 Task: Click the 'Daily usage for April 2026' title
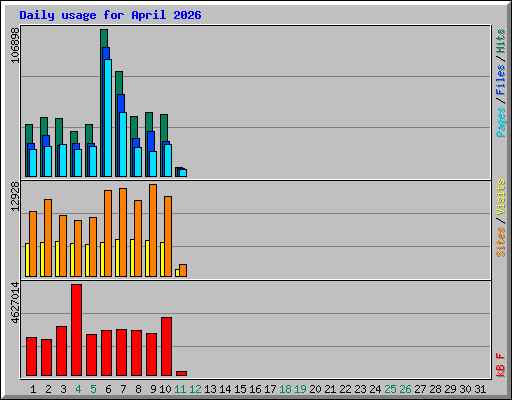(110, 15)
